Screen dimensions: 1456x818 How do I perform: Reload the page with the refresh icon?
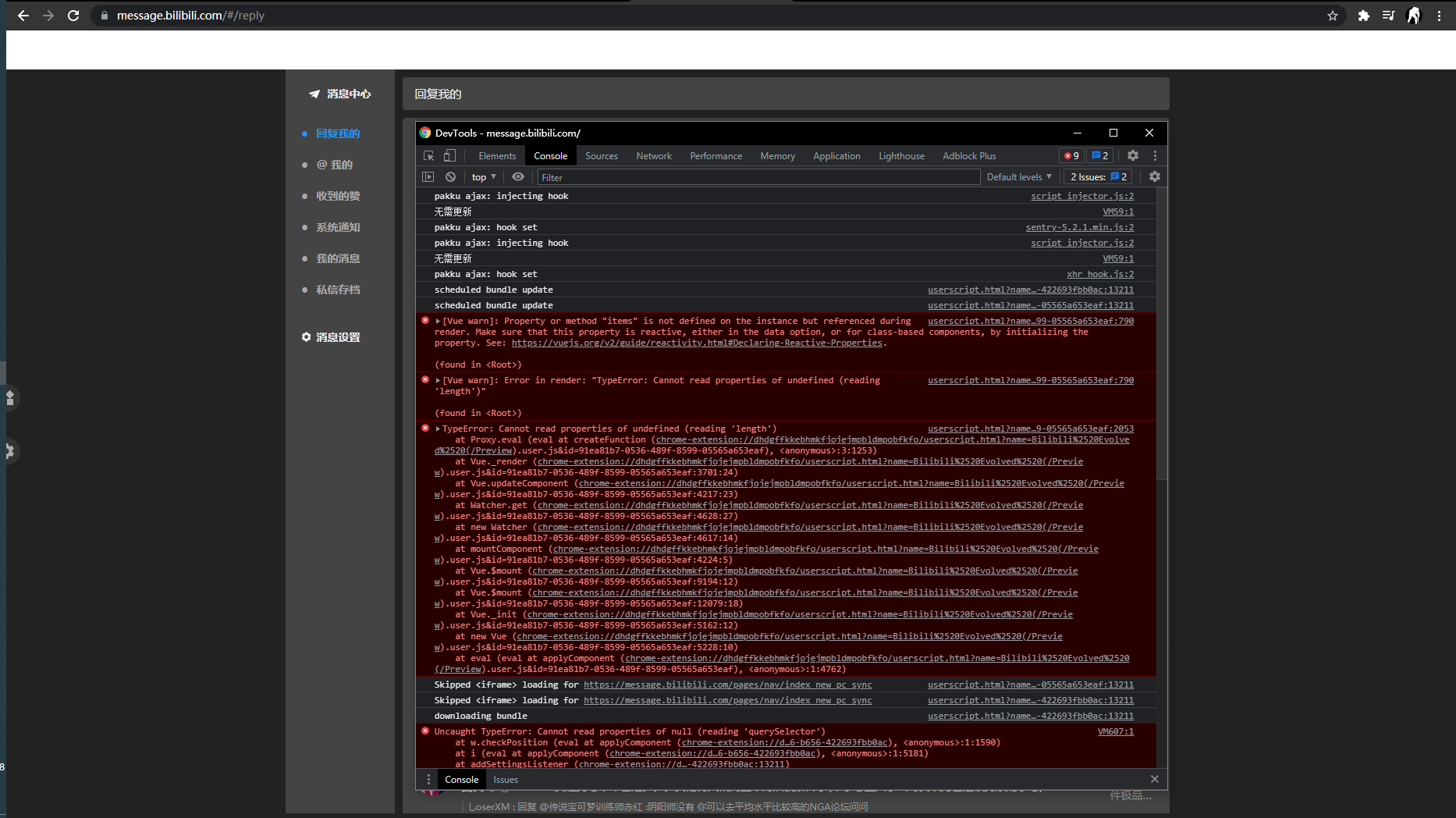(x=73, y=16)
